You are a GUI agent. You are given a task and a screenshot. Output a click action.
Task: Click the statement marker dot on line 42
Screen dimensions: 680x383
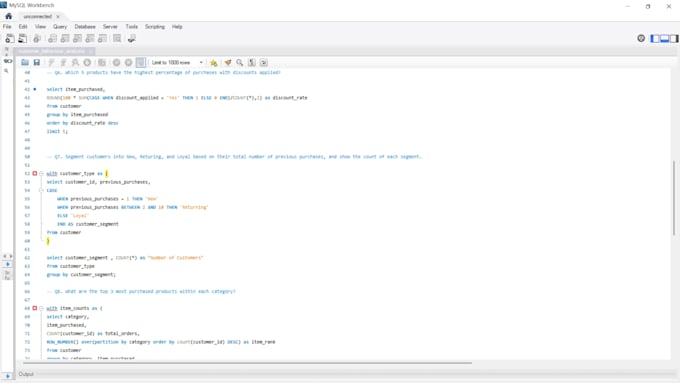35,89
